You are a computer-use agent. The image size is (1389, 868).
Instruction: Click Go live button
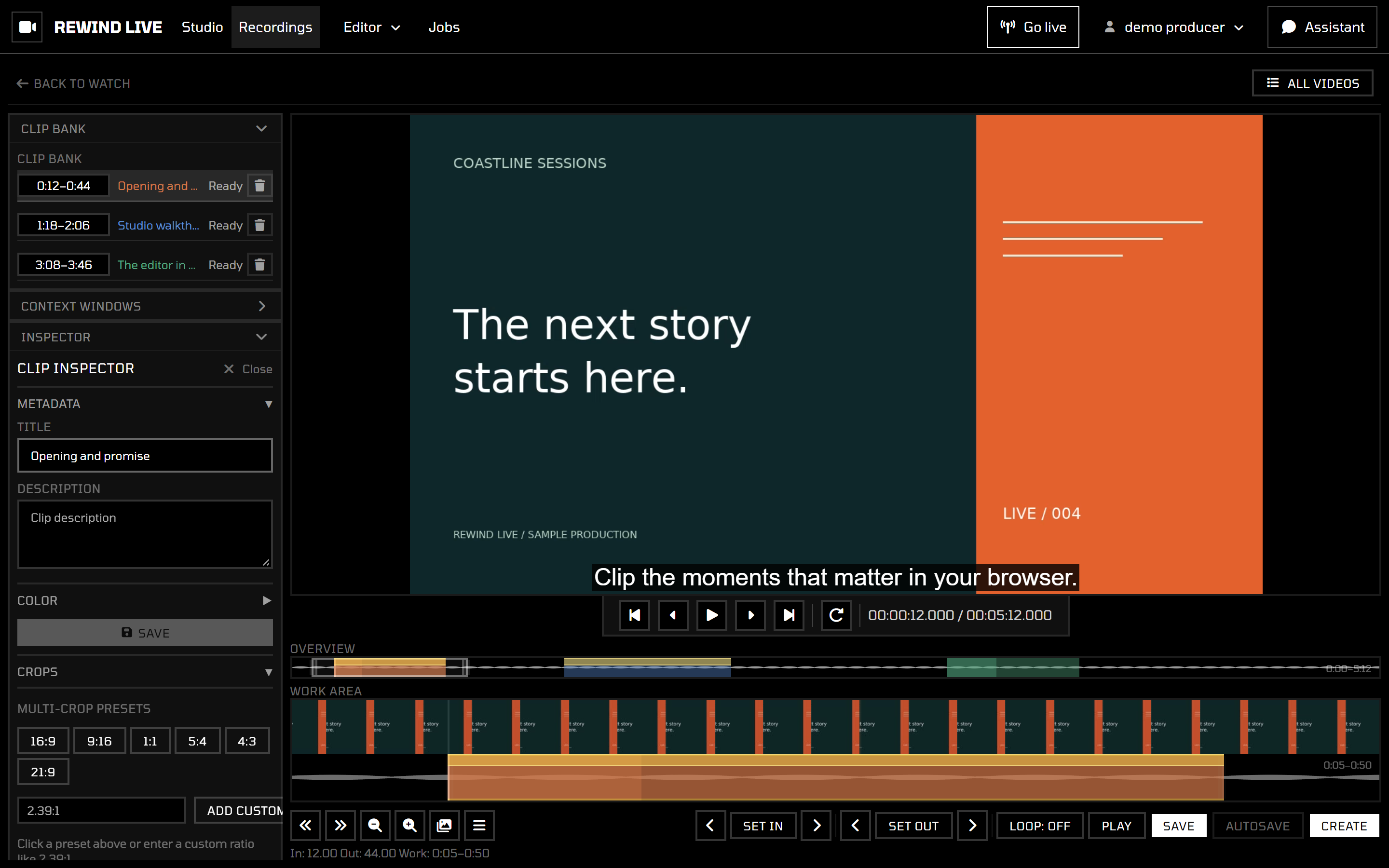1033,27
